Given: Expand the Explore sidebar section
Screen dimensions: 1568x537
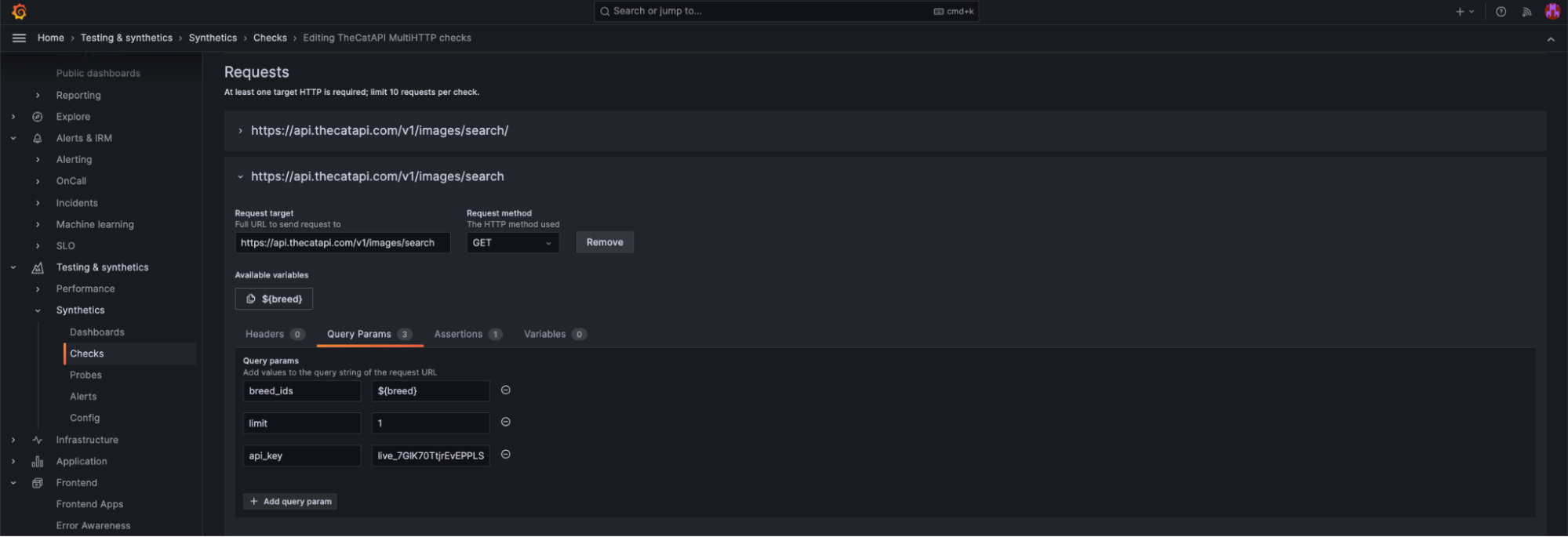Looking at the screenshot, I should [13, 117].
